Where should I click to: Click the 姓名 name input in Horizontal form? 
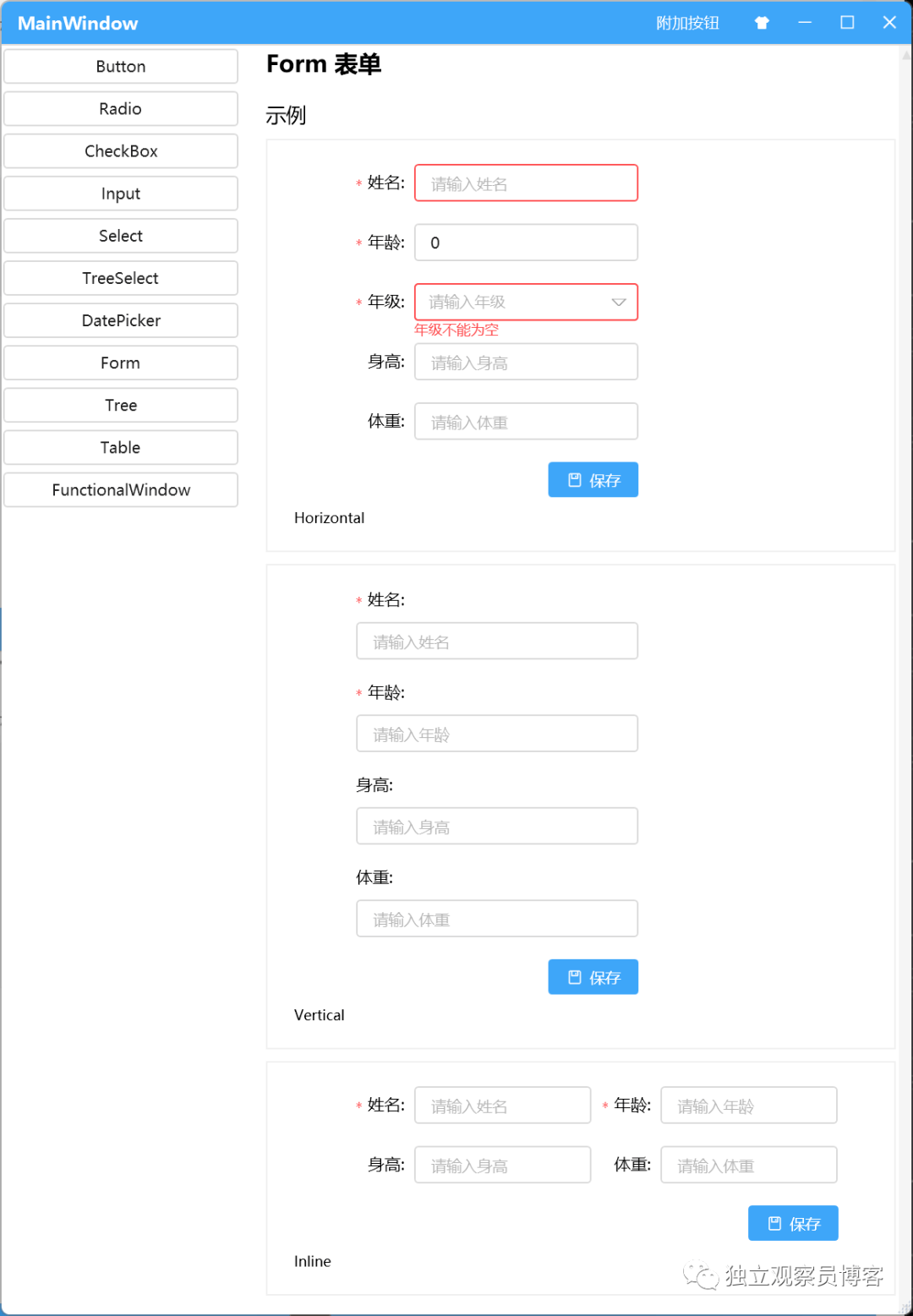(x=526, y=183)
